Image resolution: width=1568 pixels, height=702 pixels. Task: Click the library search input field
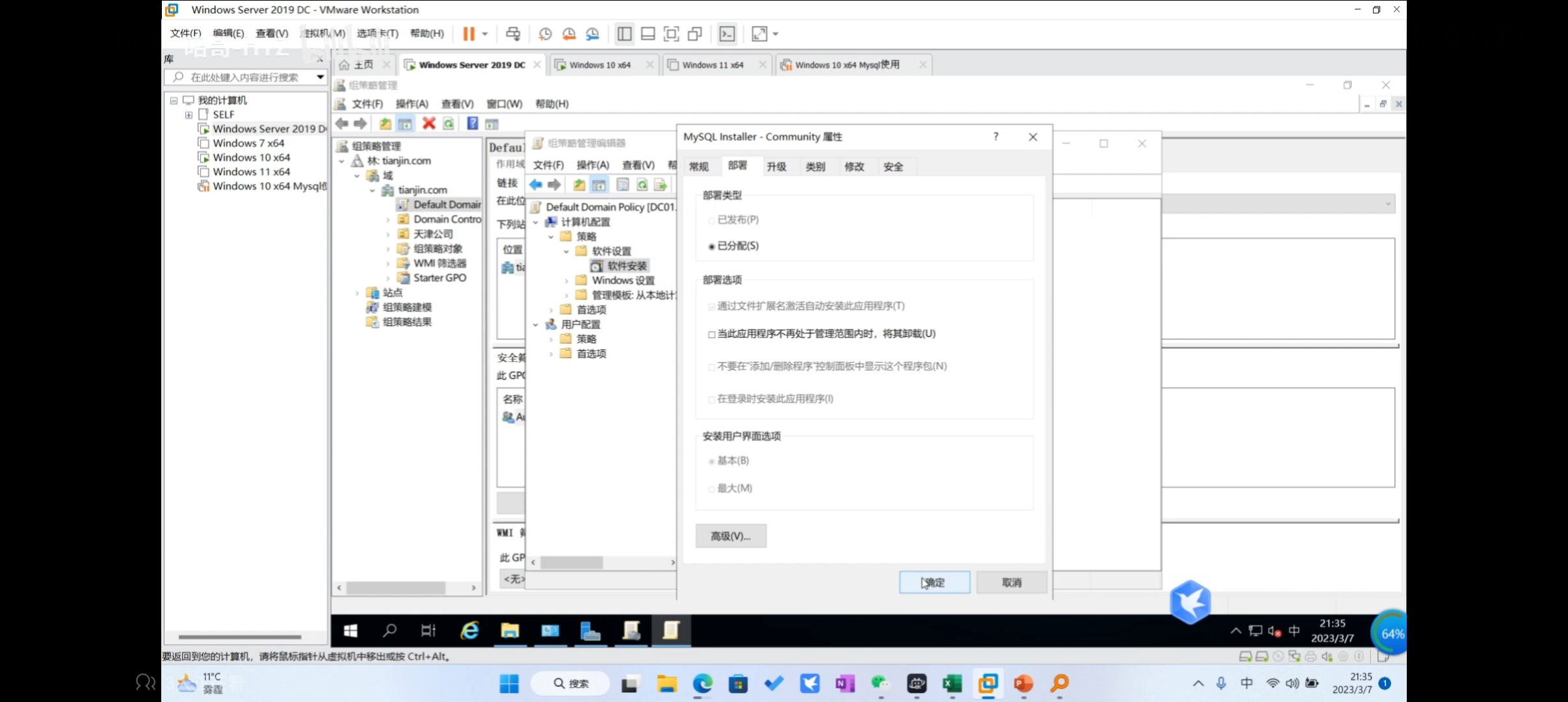[x=244, y=77]
